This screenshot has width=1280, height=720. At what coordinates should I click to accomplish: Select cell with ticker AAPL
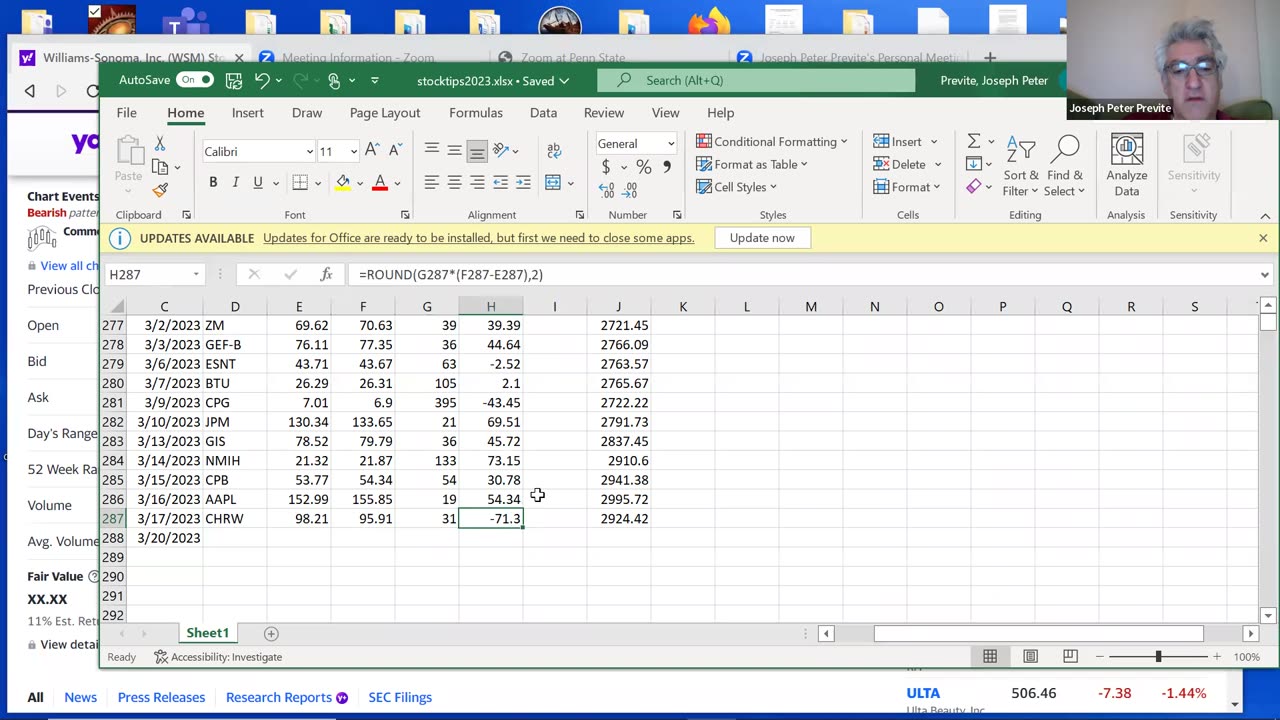coord(235,499)
